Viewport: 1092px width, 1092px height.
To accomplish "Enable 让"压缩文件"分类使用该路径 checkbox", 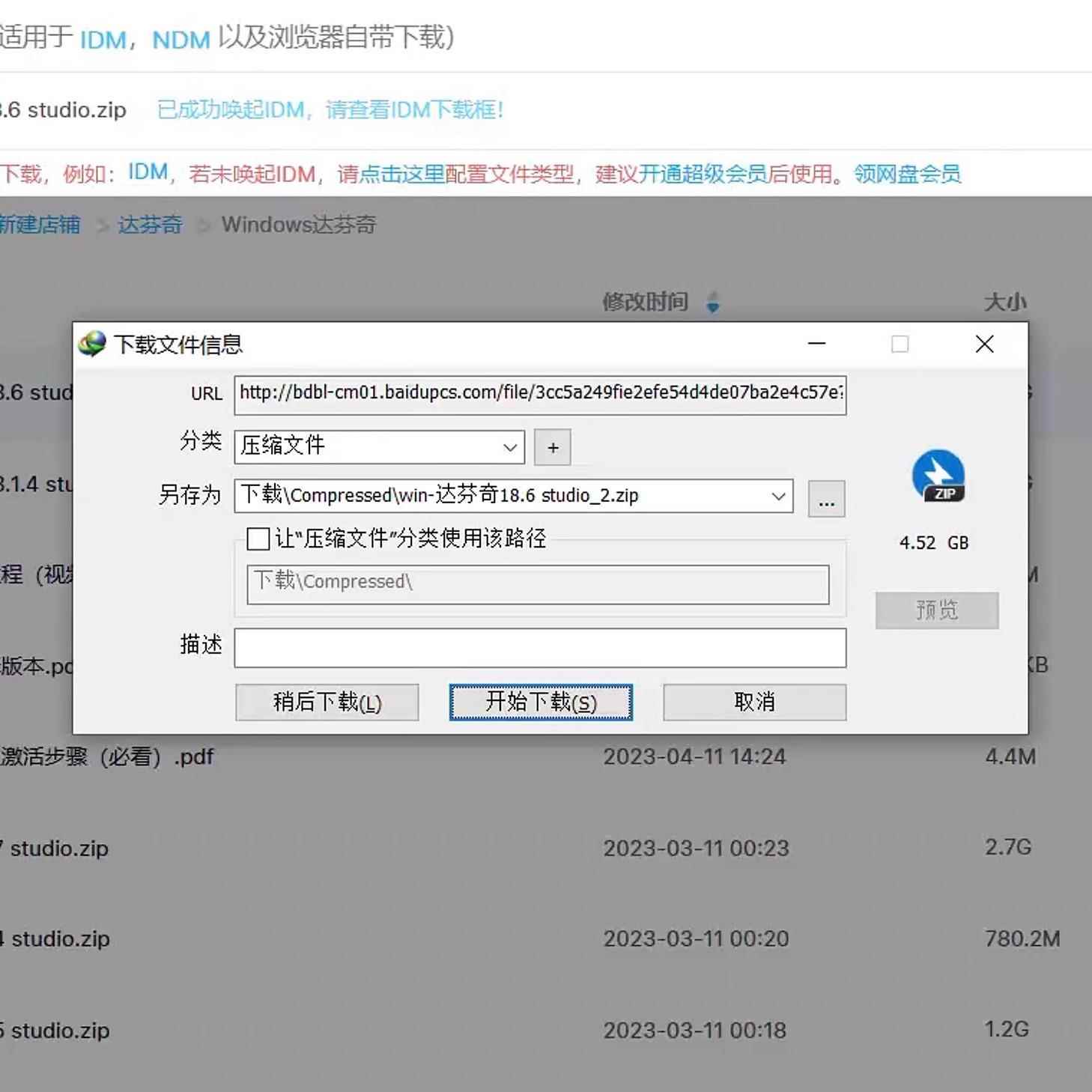I will point(258,539).
